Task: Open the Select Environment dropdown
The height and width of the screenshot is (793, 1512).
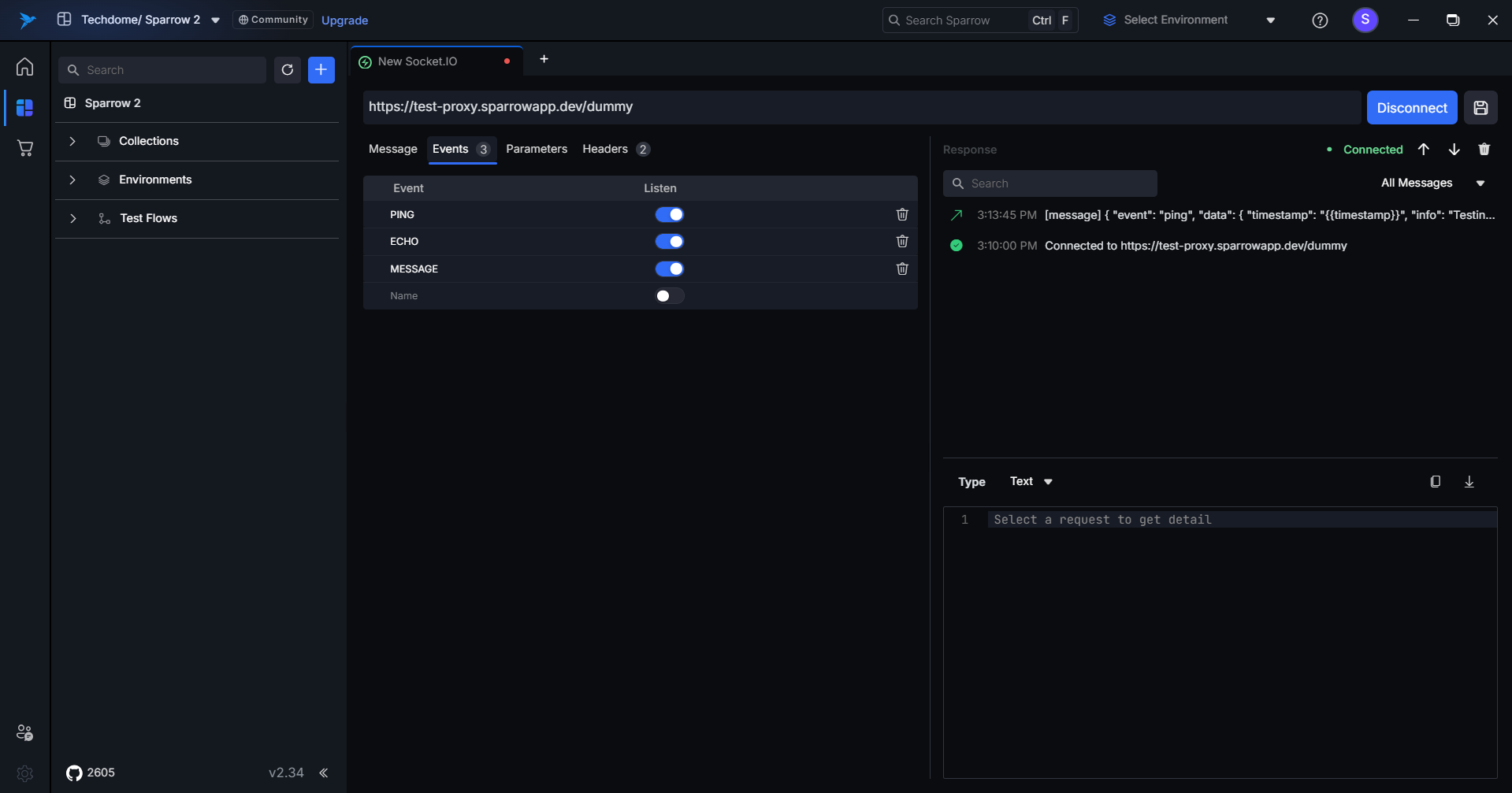Action: tap(1188, 20)
